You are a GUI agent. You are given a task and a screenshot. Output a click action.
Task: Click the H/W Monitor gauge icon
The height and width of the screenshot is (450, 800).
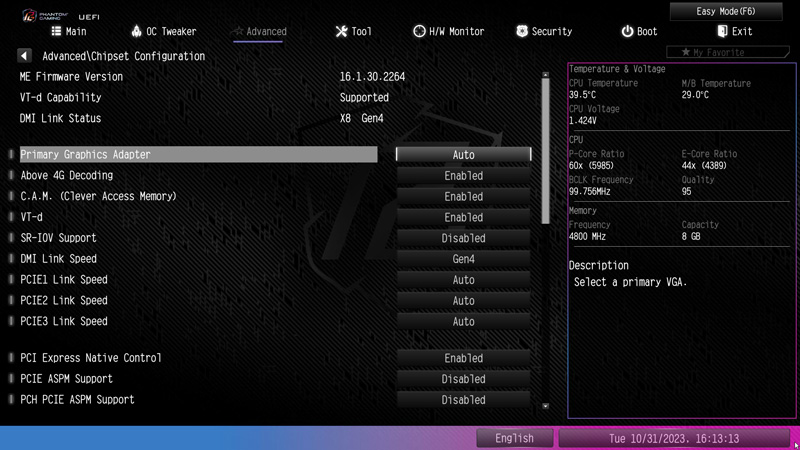tap(419, 31)
